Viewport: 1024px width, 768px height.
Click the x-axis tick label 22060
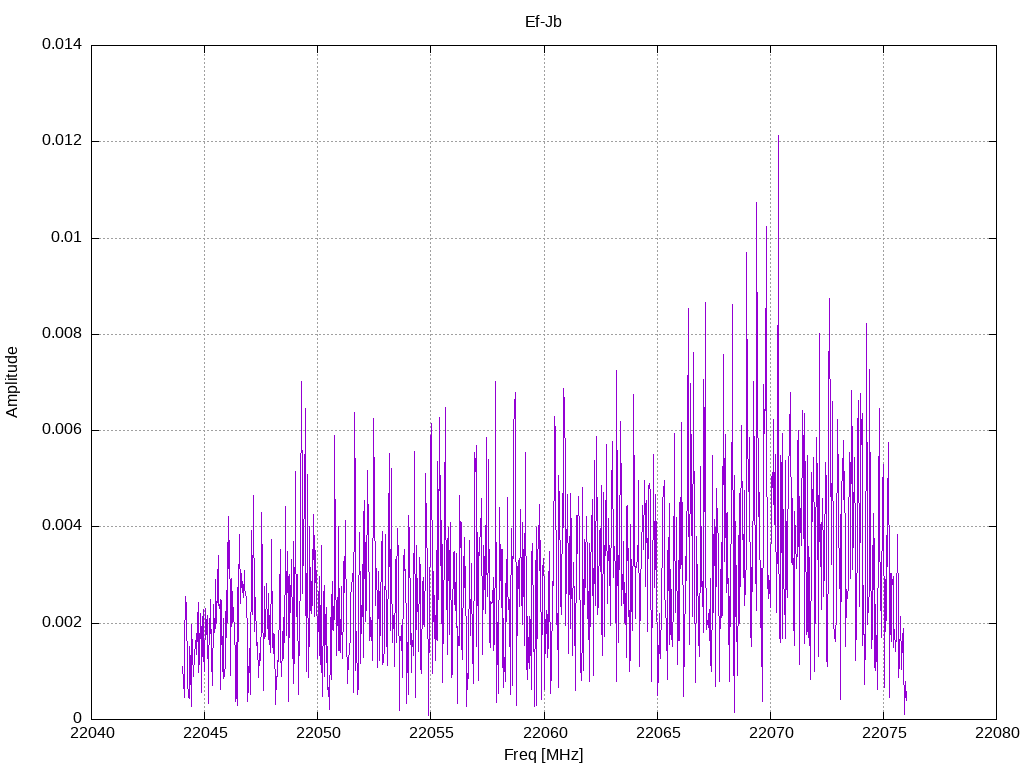(545, 733)
